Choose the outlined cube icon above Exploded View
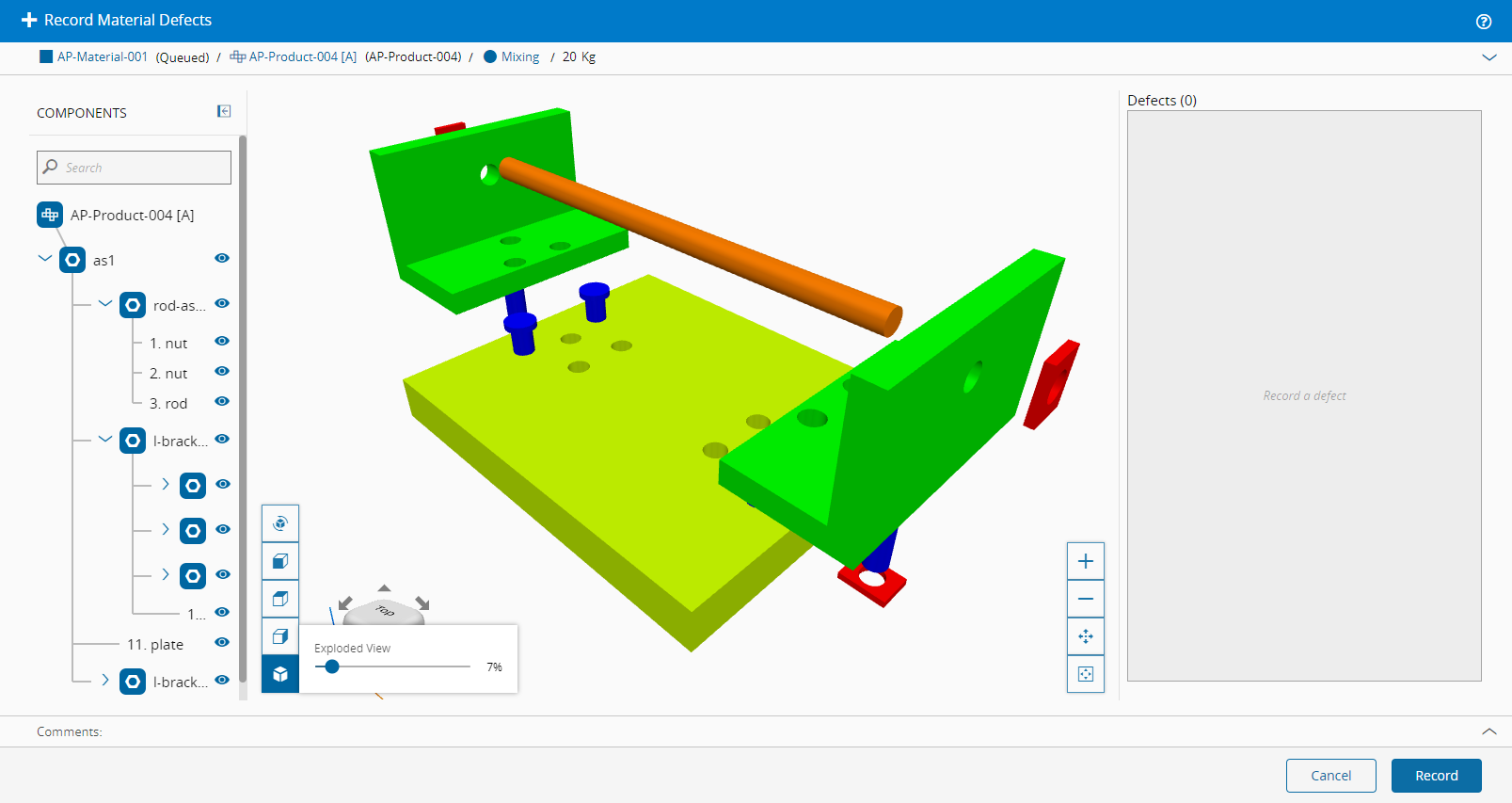 click(x=280, y=636)
